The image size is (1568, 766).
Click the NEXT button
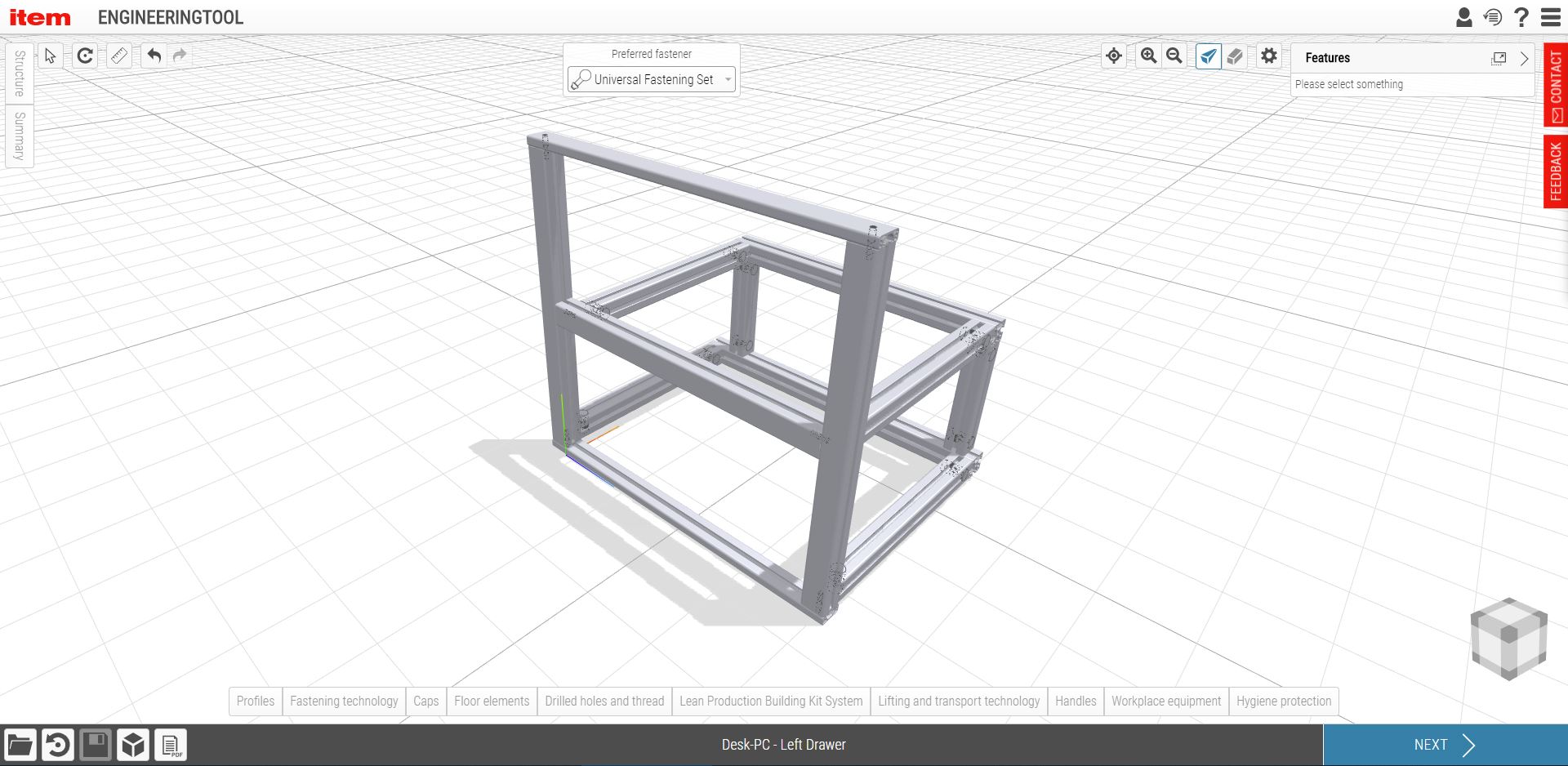pos(1445,745)
